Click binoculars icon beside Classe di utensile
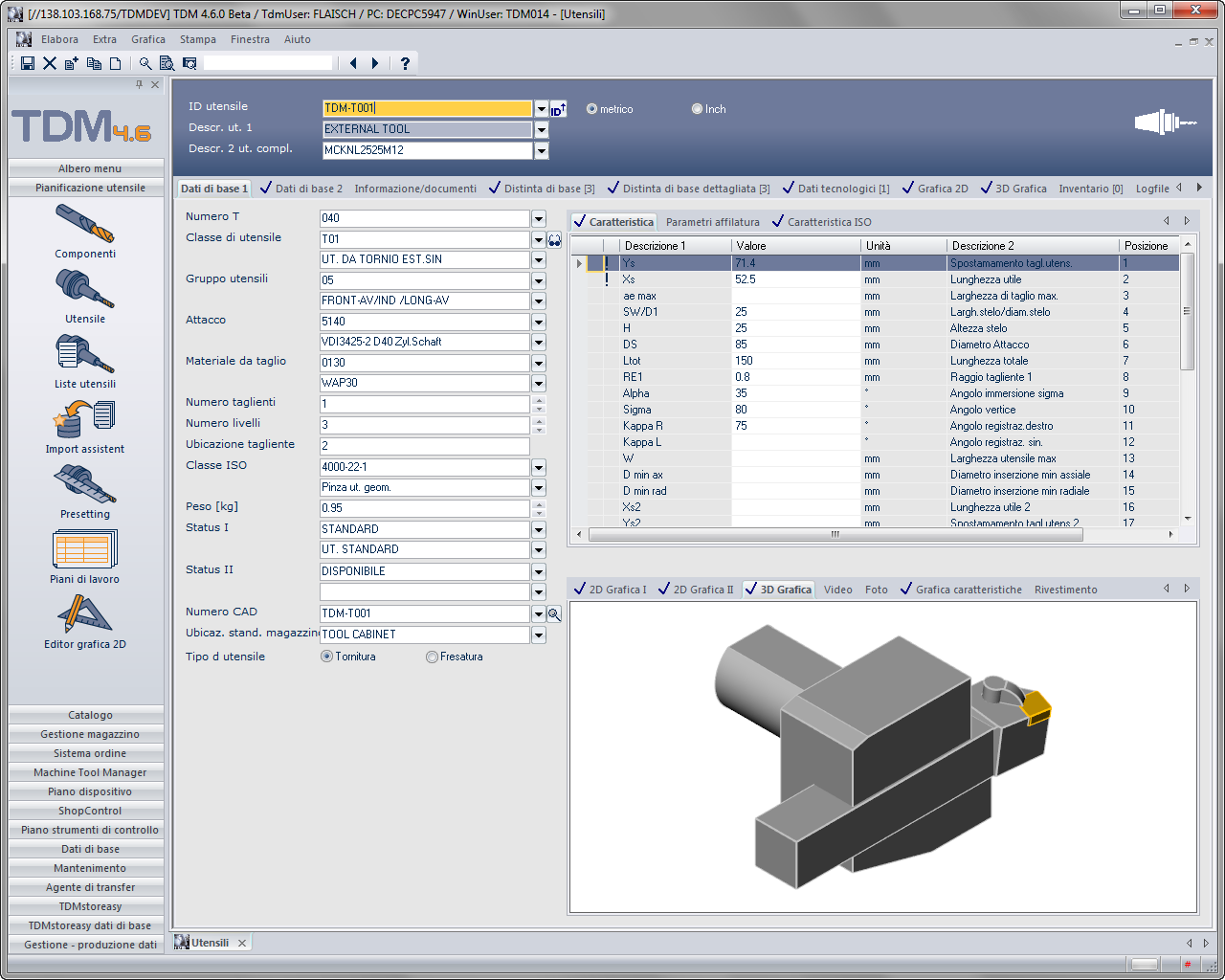This screenshot has width=1225, height=980. click(554, 240)
